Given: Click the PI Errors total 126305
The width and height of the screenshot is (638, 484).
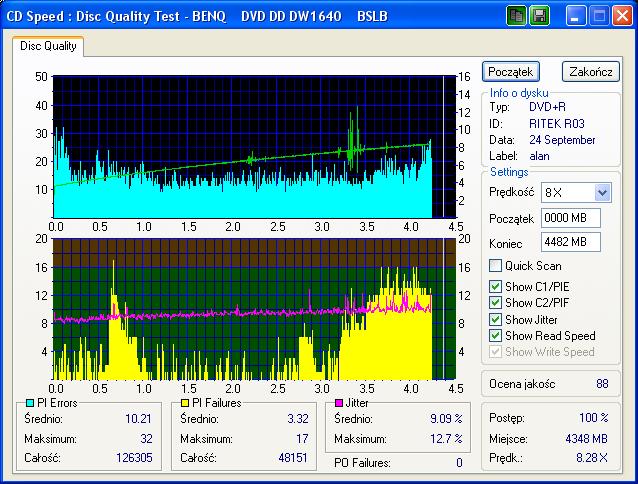Looking at the screenshot, I should [x=134, y=458].
